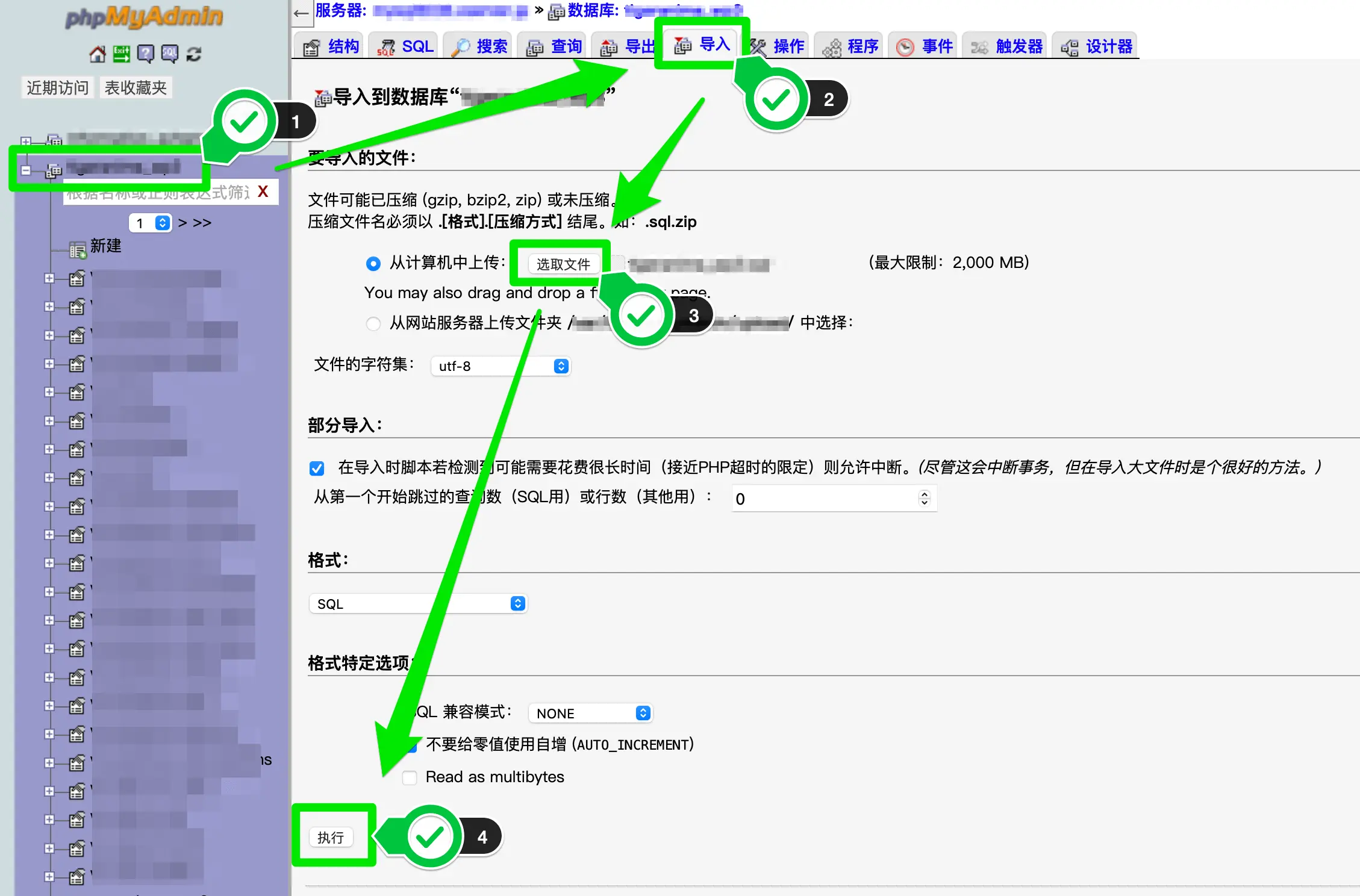
Task: Click the back arrow at top
Action: pos(301,13)
